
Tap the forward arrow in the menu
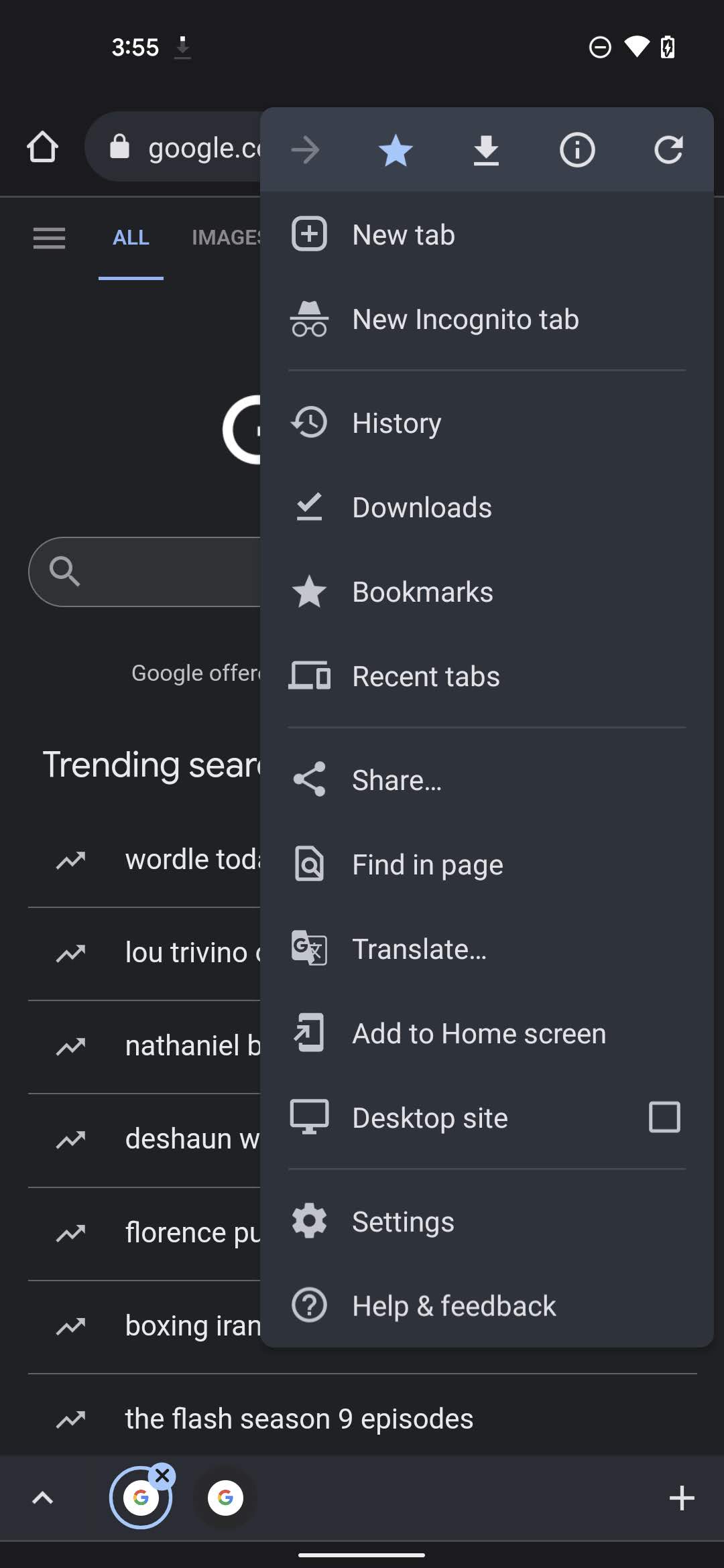tap(306, 149)
